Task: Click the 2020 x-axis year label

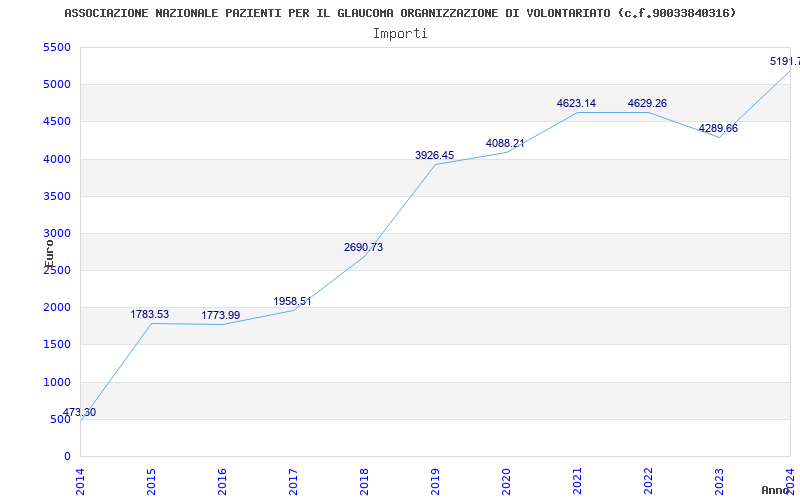Action: 506,482
